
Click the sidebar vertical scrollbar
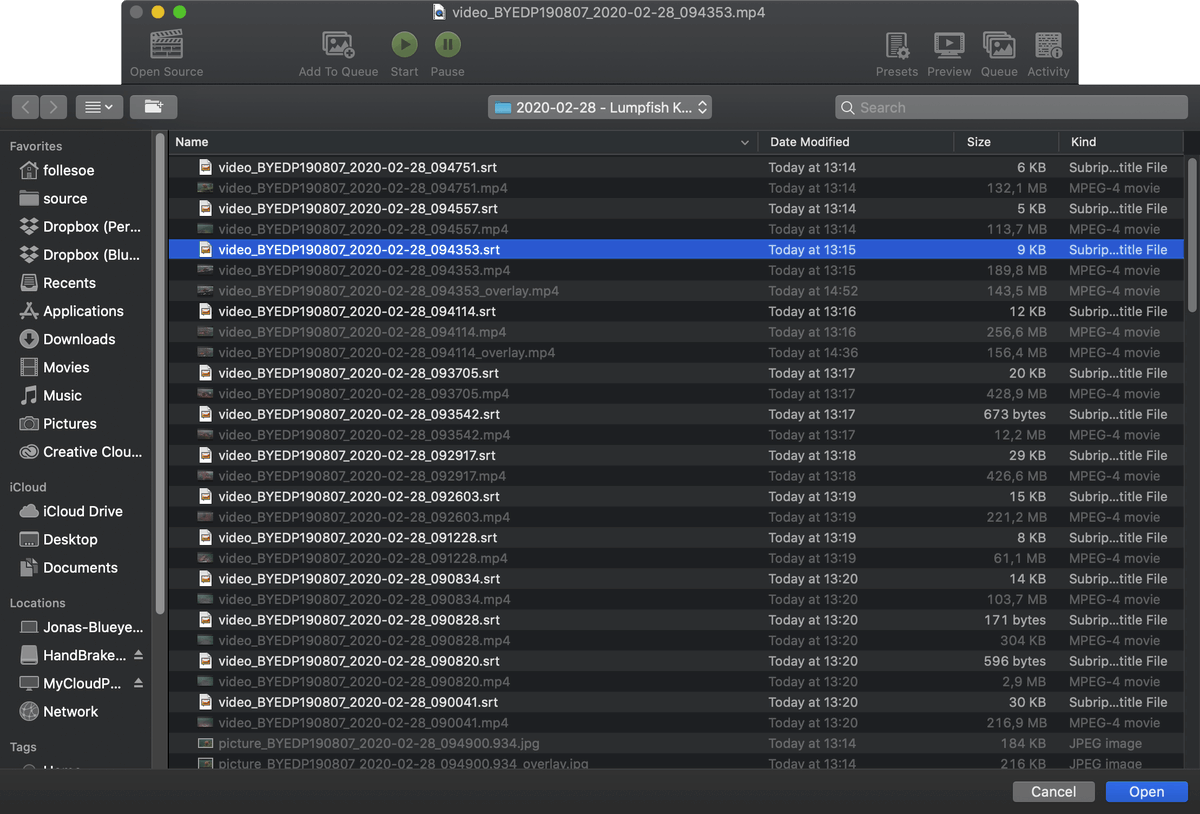[x=159, y=375]
